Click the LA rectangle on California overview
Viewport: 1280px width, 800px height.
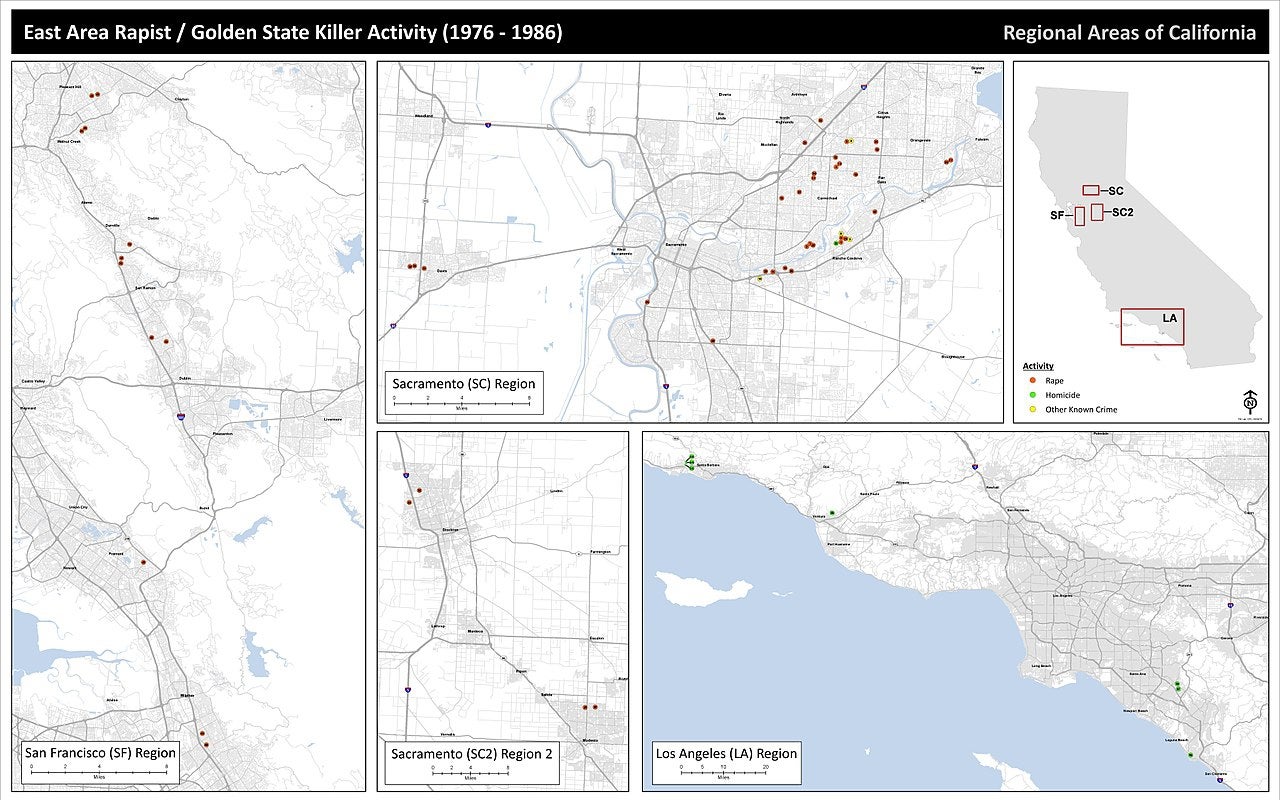pyautogui.click(x=1152, y=327)
